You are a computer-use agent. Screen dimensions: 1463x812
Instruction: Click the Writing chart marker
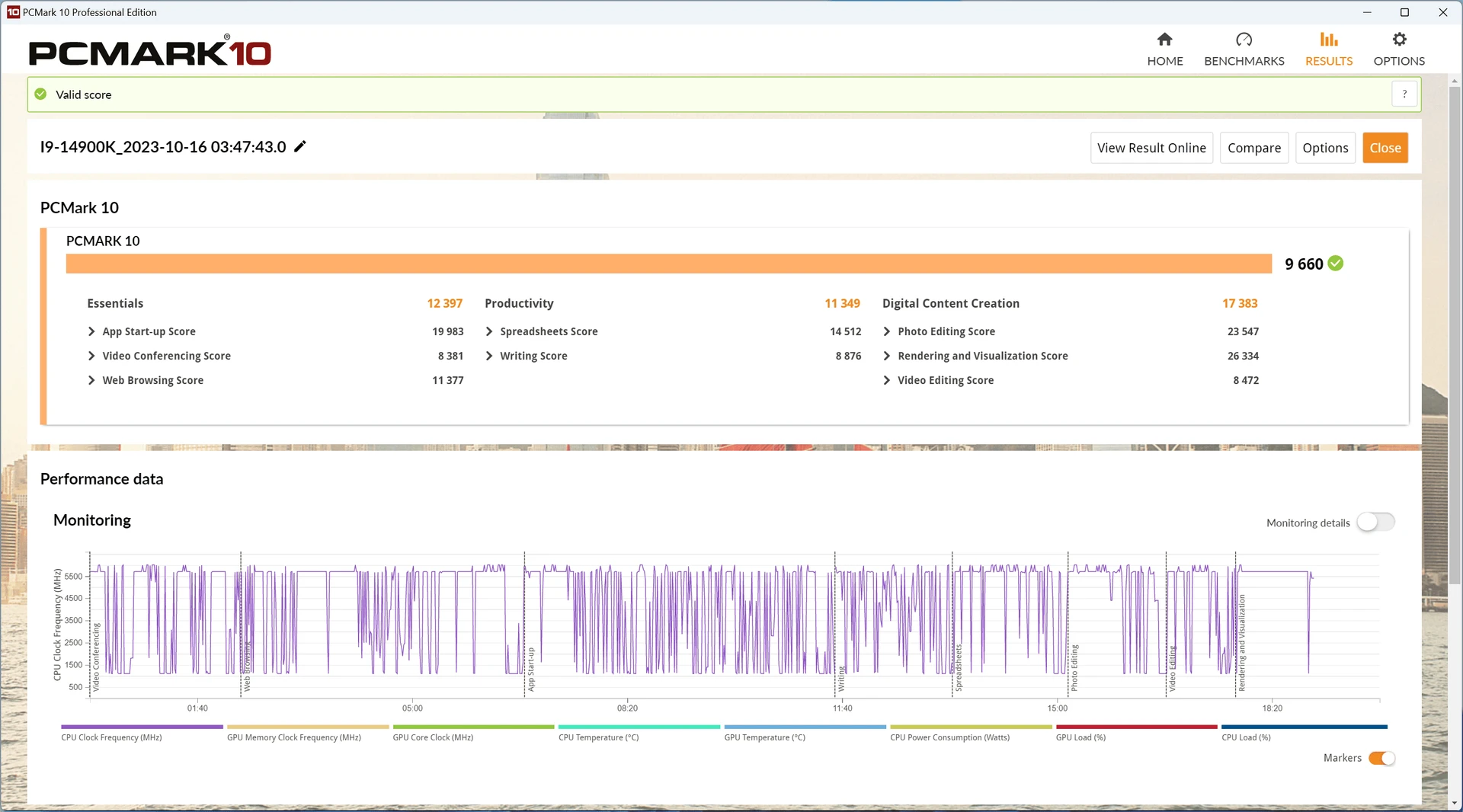(842, 679)
